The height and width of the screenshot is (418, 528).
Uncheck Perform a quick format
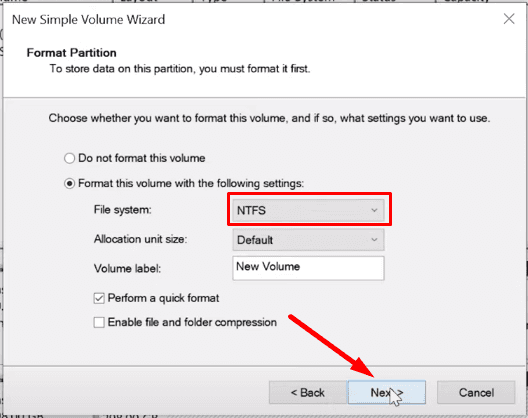(x=99, y=298)
